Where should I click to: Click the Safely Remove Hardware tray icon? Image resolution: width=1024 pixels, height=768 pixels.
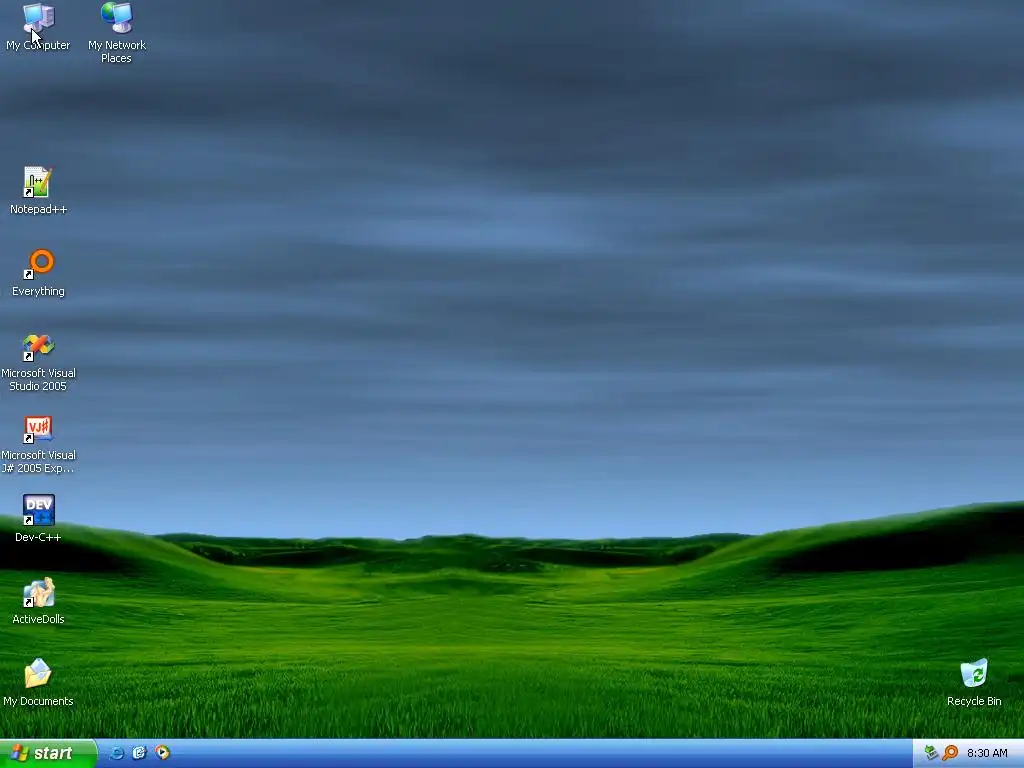click(932, 753)
